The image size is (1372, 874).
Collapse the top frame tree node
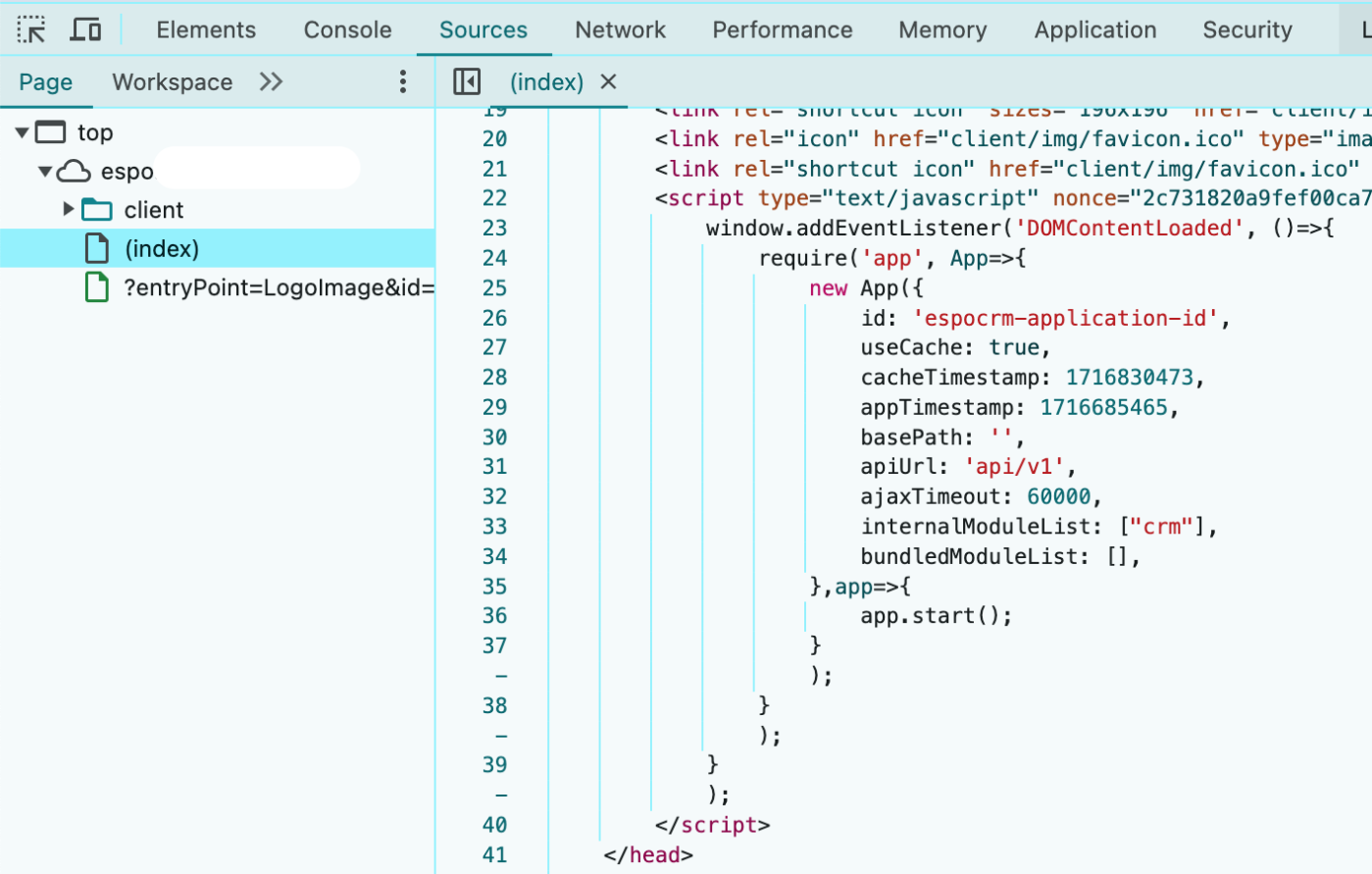point(22,132)
